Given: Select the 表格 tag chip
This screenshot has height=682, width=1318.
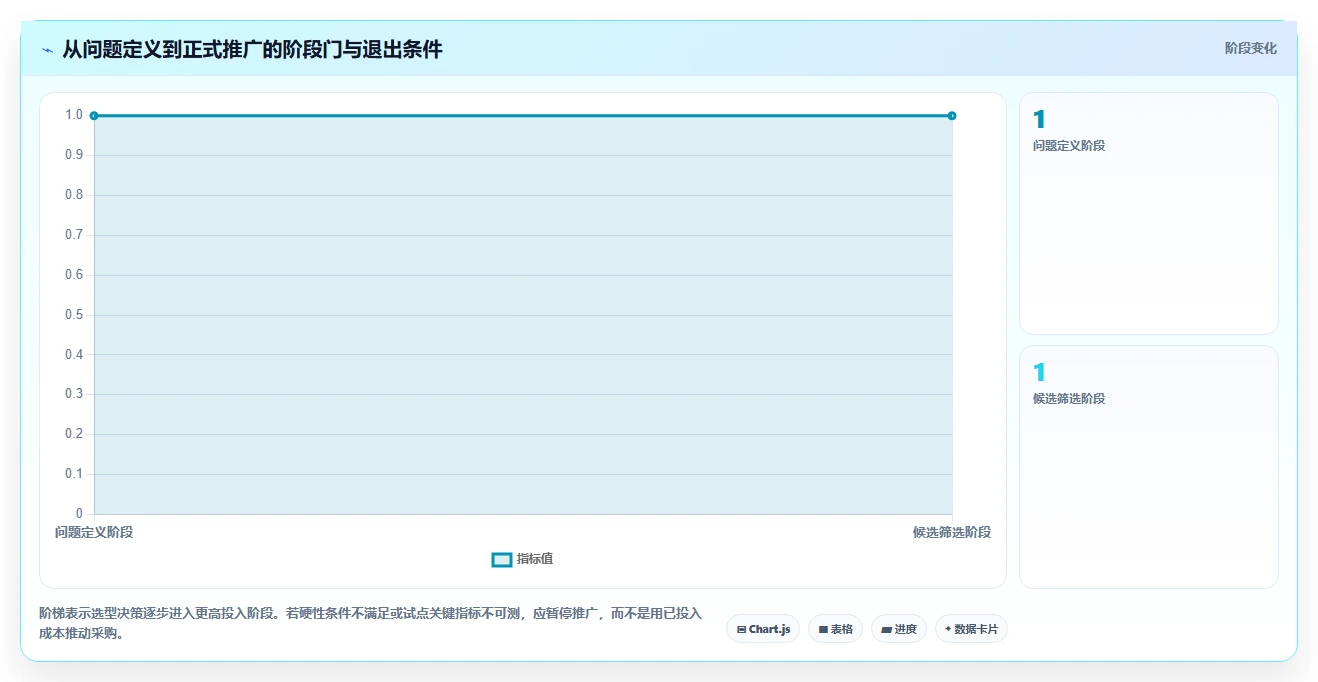Looking at the screenshot, I should point(835,629).
